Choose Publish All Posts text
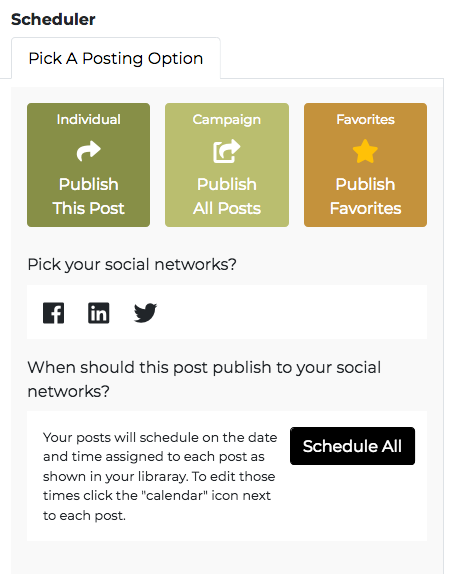 (227, 196)
